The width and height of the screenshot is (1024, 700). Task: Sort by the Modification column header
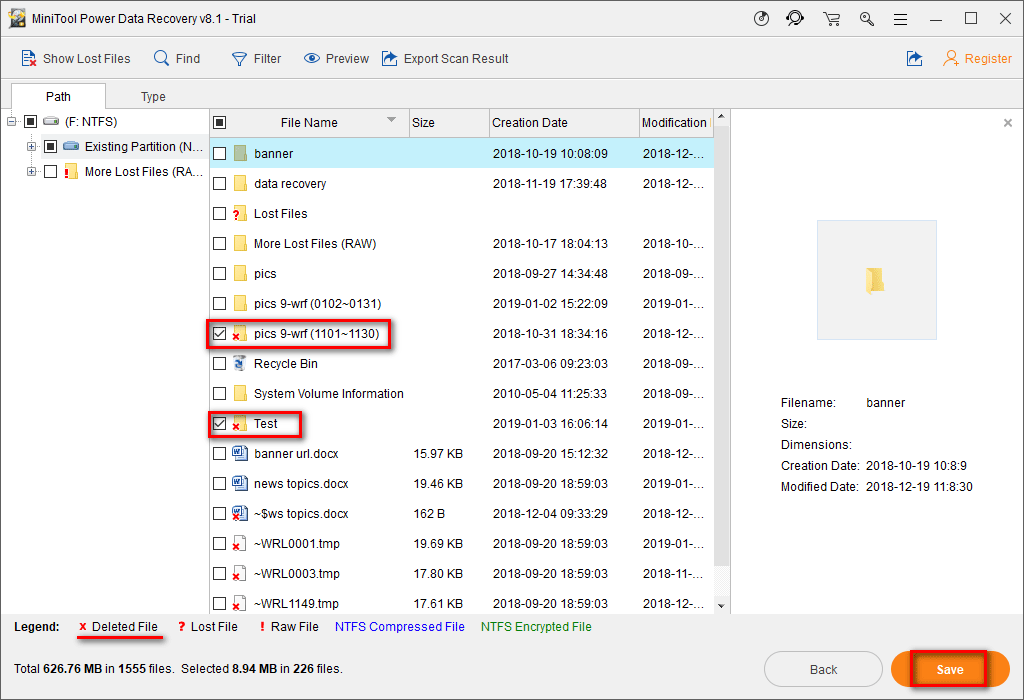point(676,123)
